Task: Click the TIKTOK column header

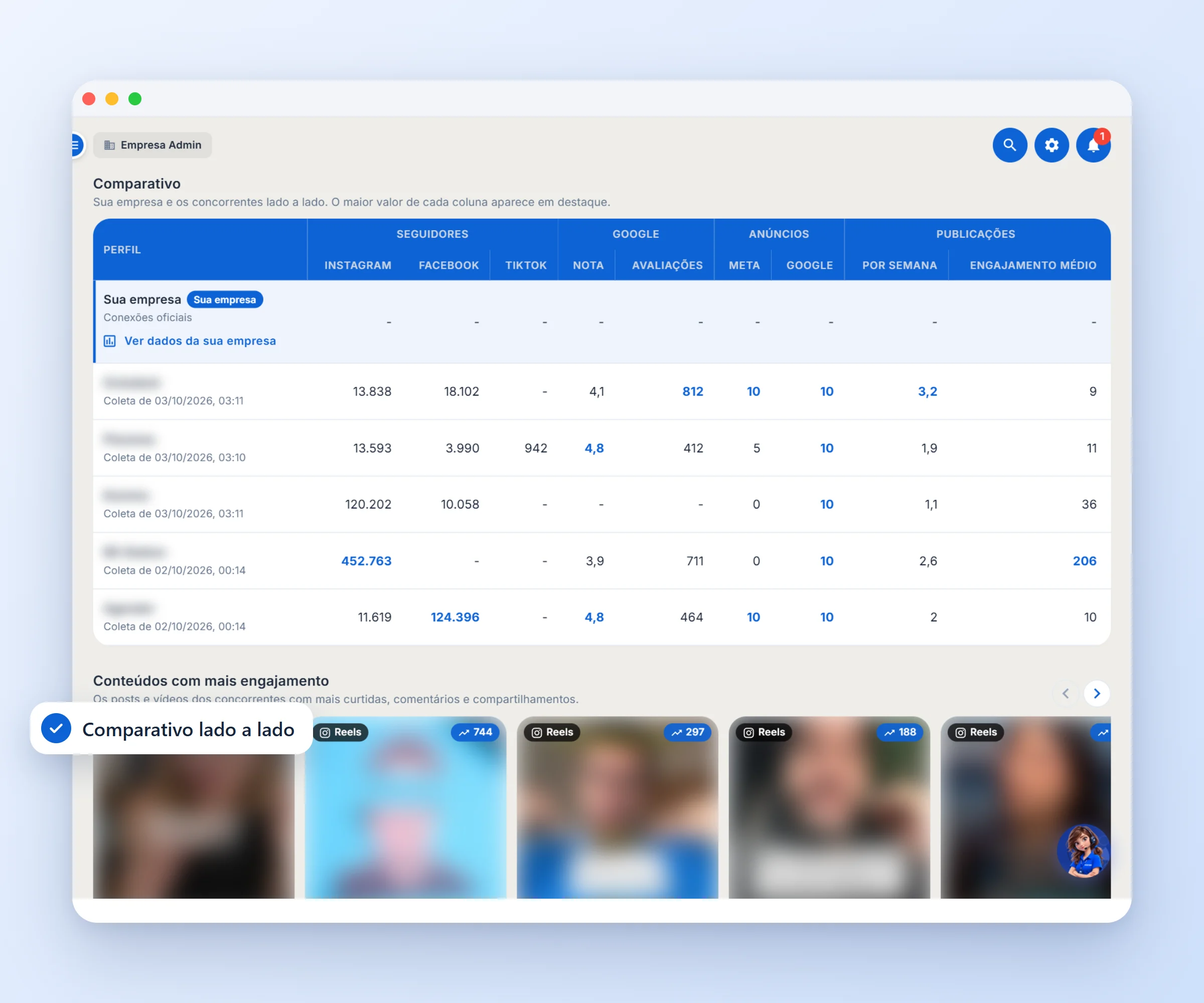Action: [x=526, y=265]
